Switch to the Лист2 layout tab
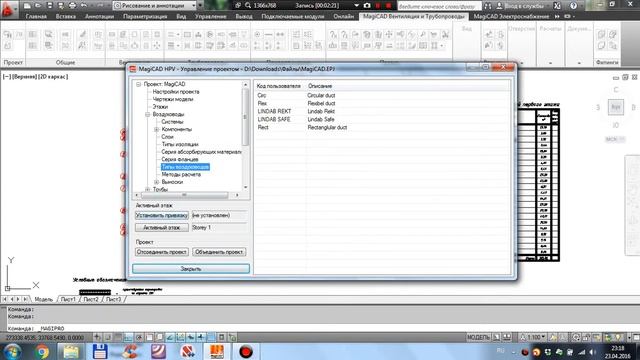640x360 pixels. [91, 299]
